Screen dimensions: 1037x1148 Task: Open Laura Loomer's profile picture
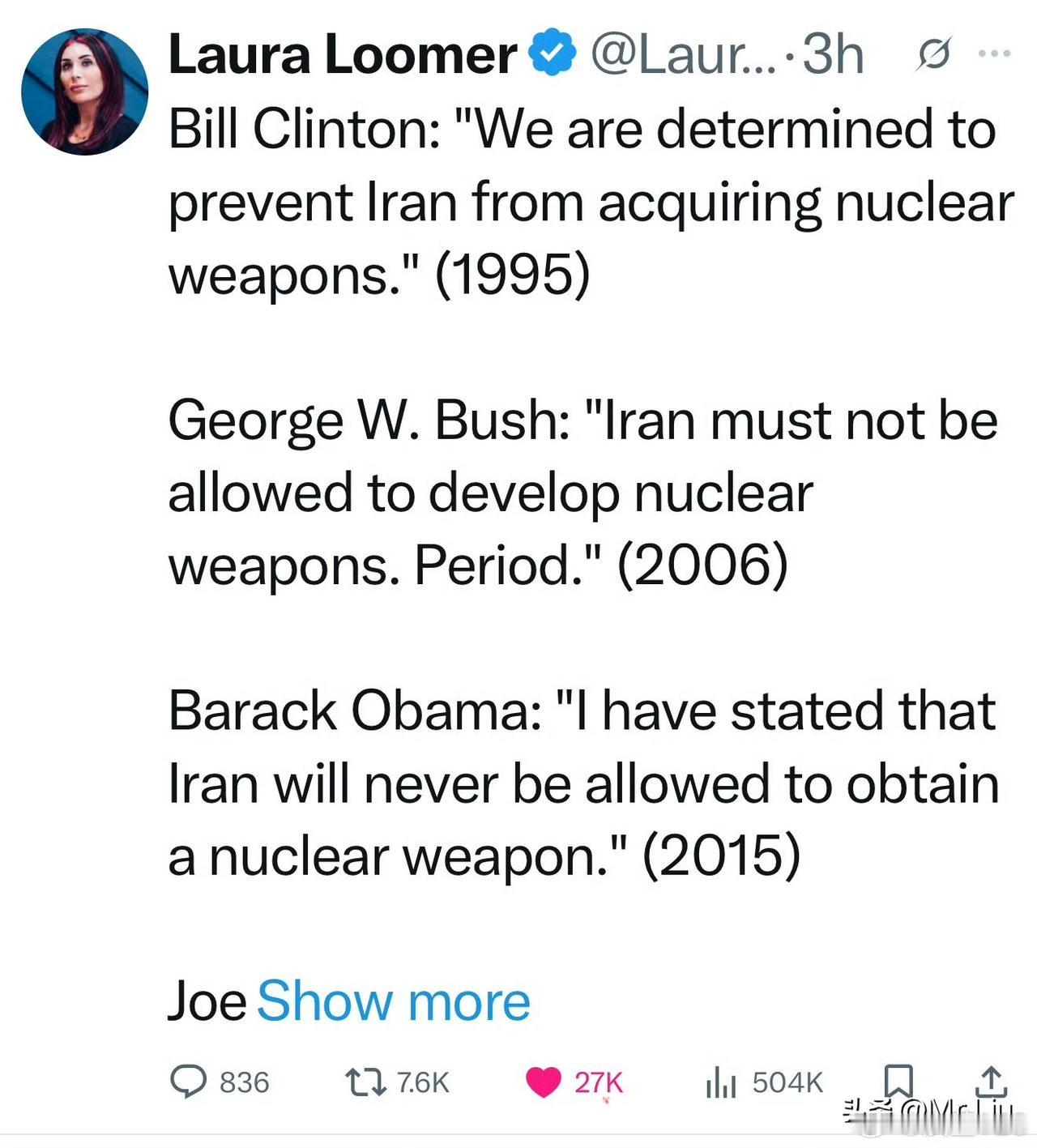[85, 92]
